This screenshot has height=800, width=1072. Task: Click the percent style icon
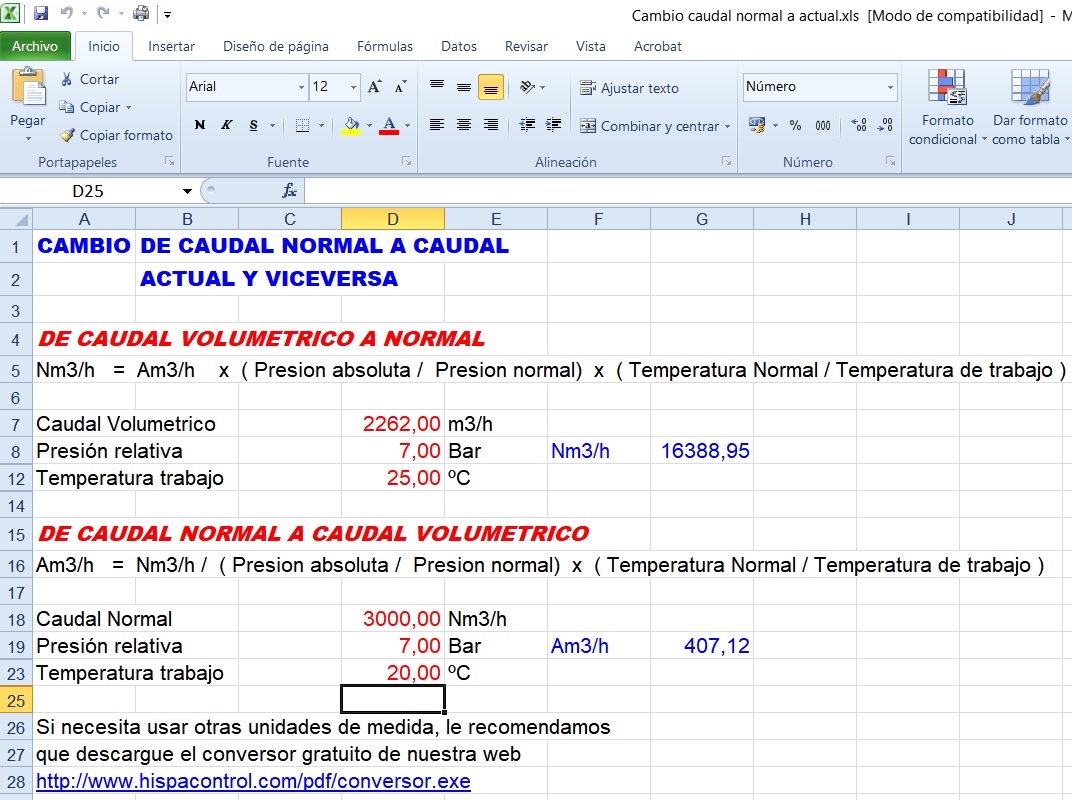[x=795, y=125]
